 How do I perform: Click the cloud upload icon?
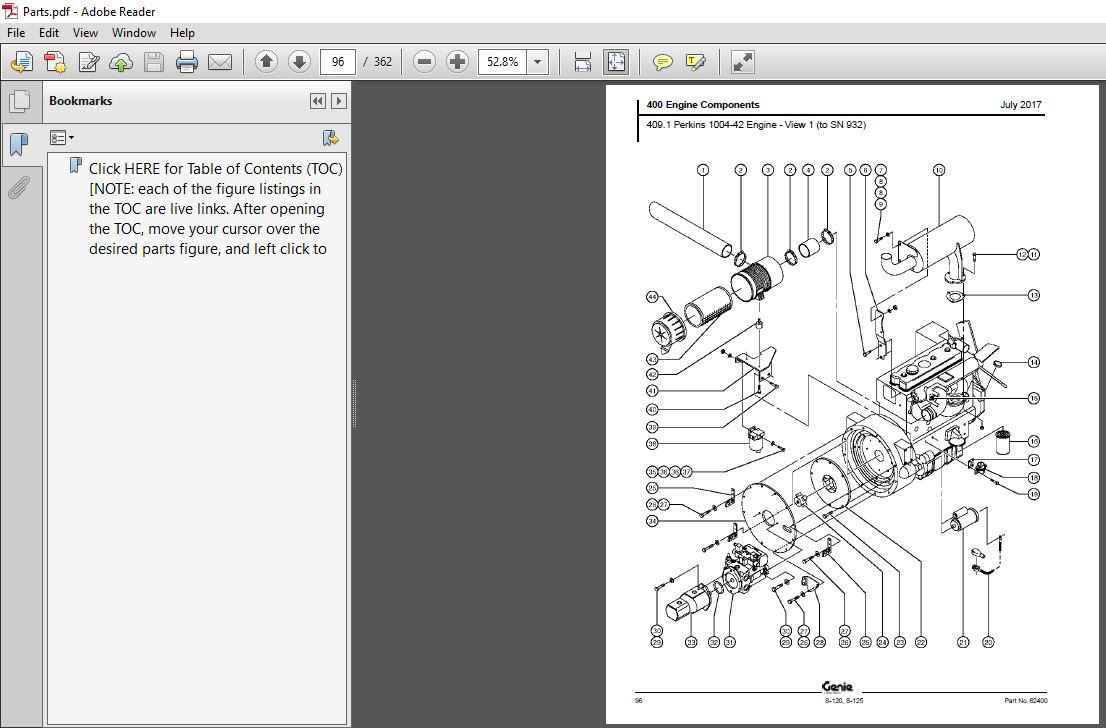(x=121, y=62)
